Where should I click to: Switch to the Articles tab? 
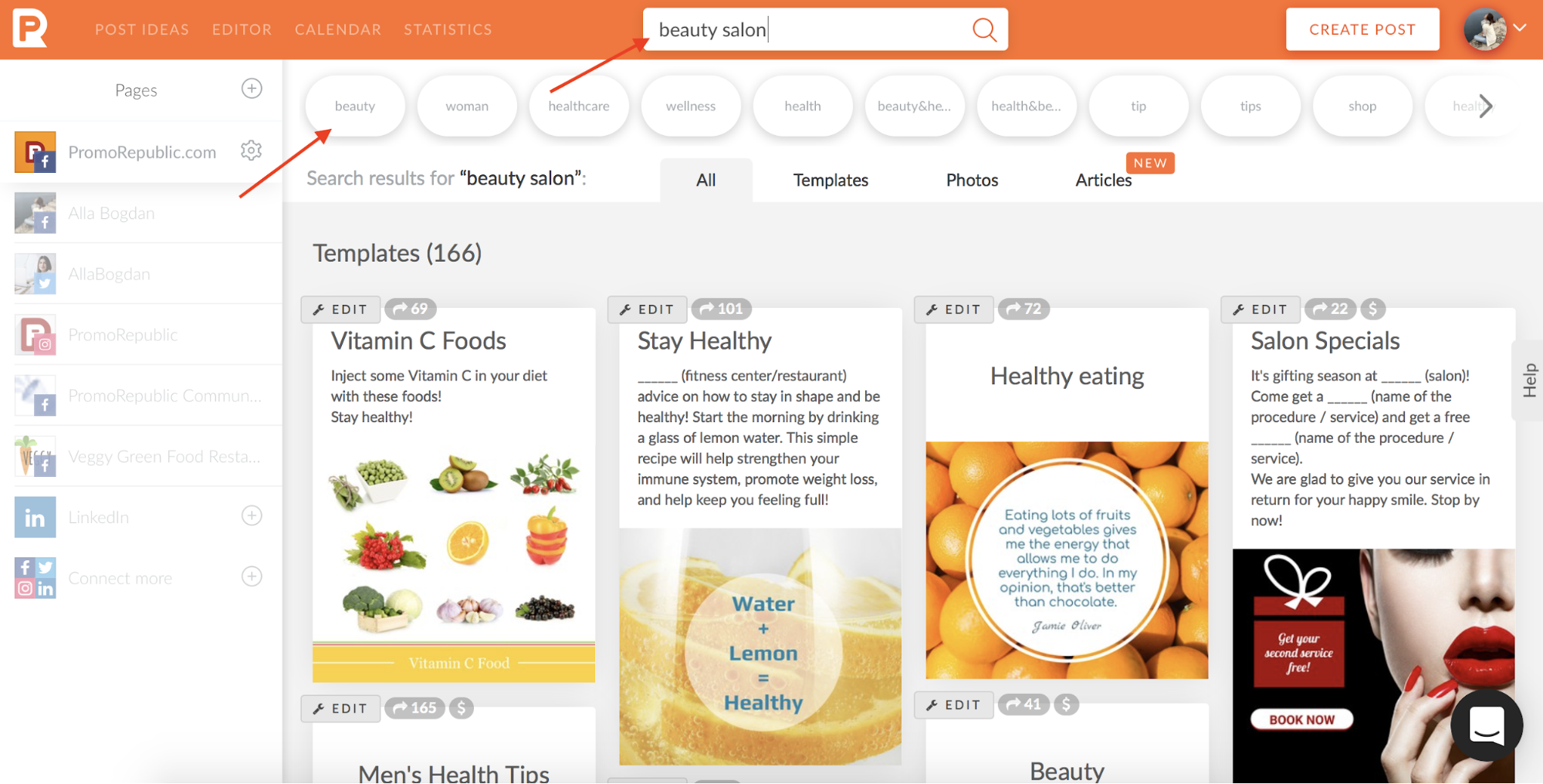point(1103,180)
